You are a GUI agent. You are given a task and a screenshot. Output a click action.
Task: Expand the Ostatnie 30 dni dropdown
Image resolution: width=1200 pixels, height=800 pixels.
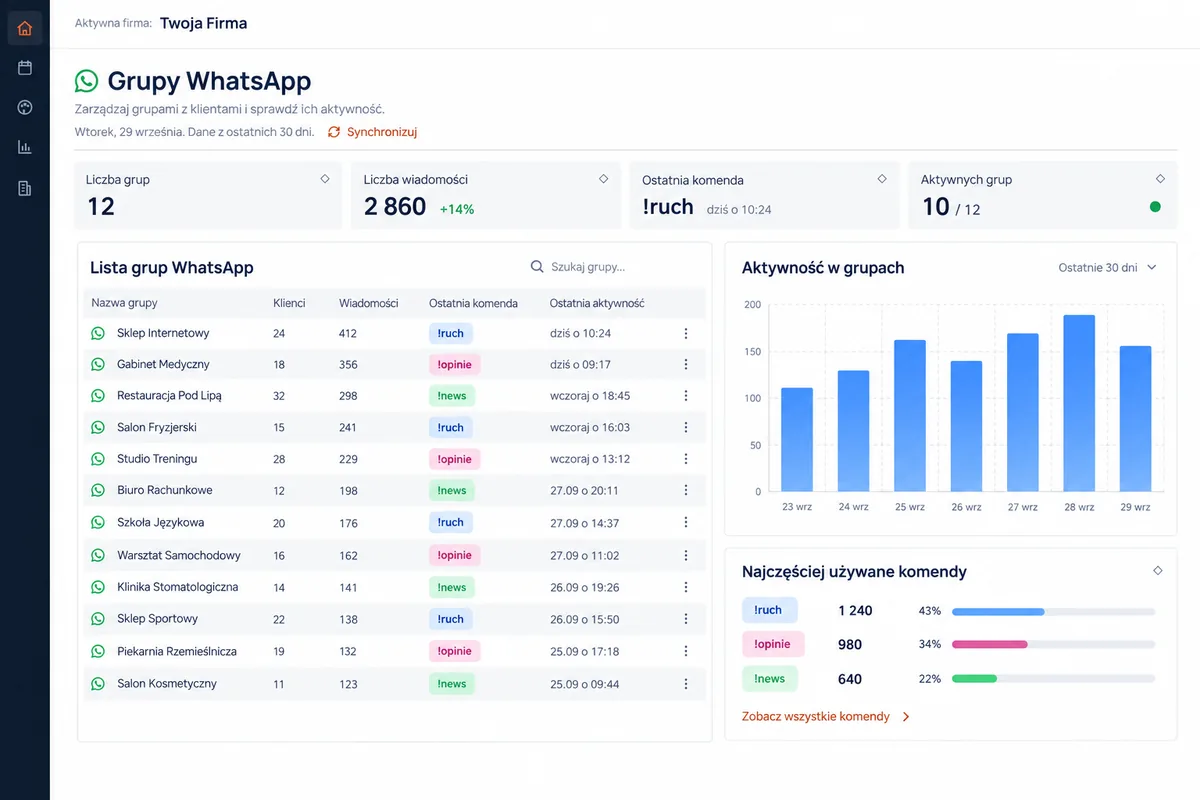[x=1107, y=268]
